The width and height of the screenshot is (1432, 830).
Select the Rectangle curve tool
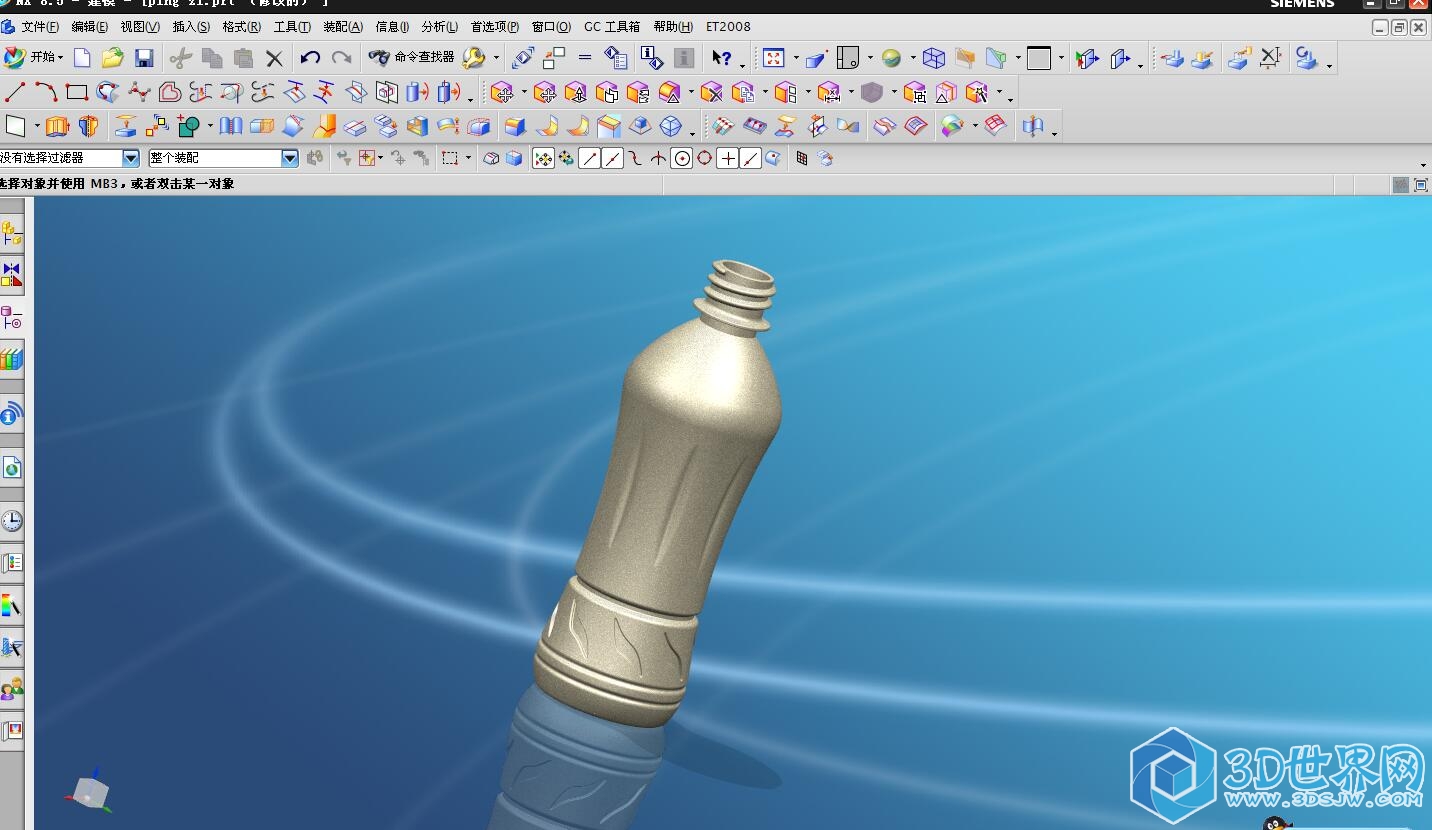[x=76, y=93]
